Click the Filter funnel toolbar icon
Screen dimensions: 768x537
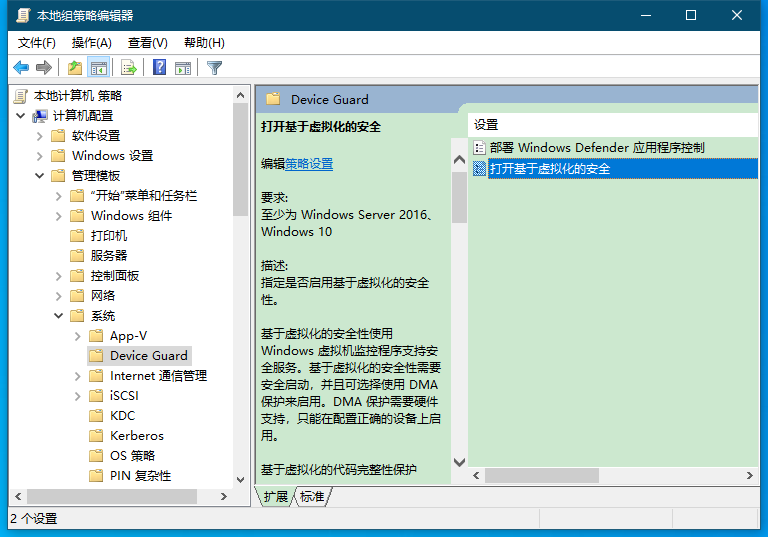(215, 67)
